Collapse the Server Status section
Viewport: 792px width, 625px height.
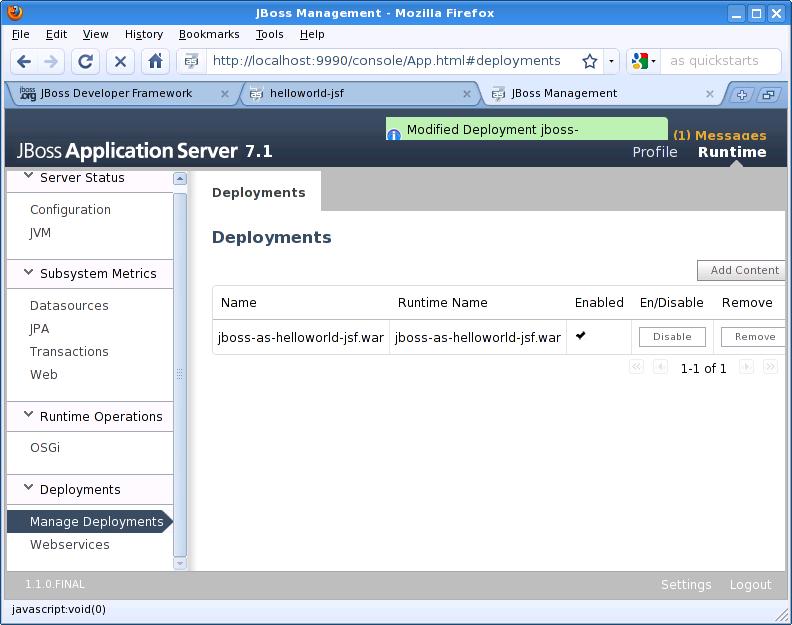click(29, 176)
